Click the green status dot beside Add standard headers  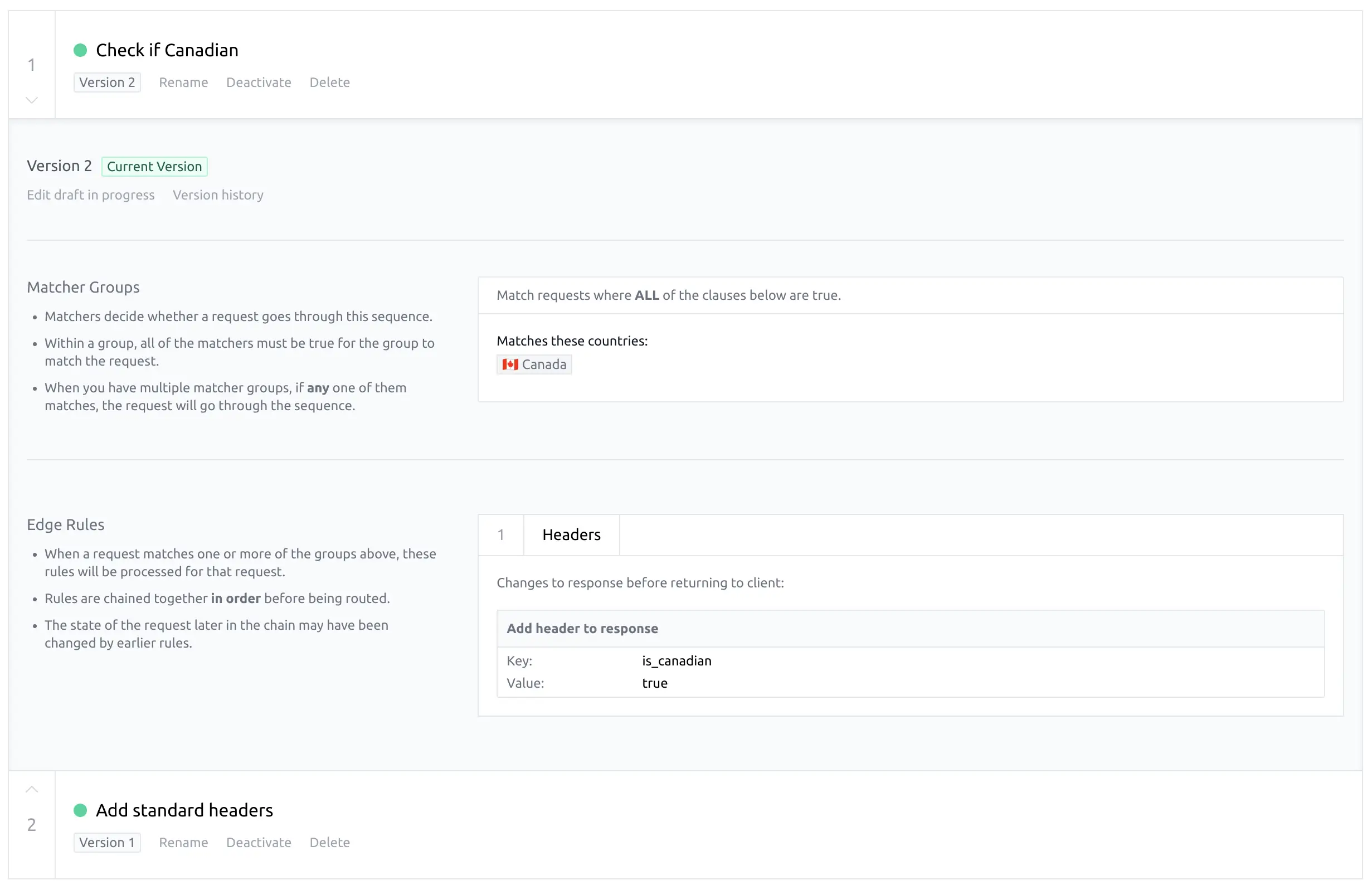click(80, 810)
